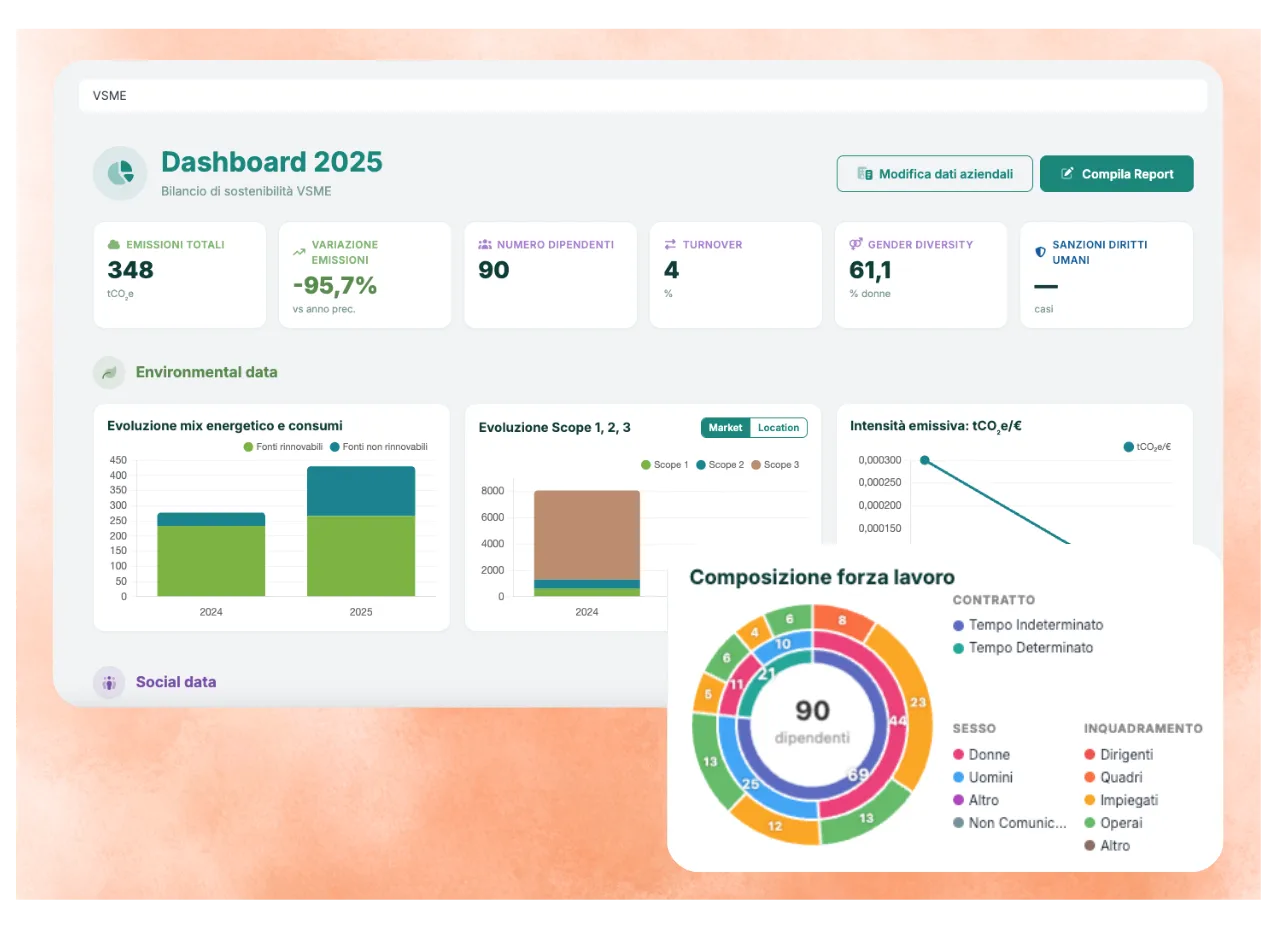The height and width of the screenshot is (942, 1280).
Task: Click the Gender Diversity value 61,1
Action: [x=871, y=270]
